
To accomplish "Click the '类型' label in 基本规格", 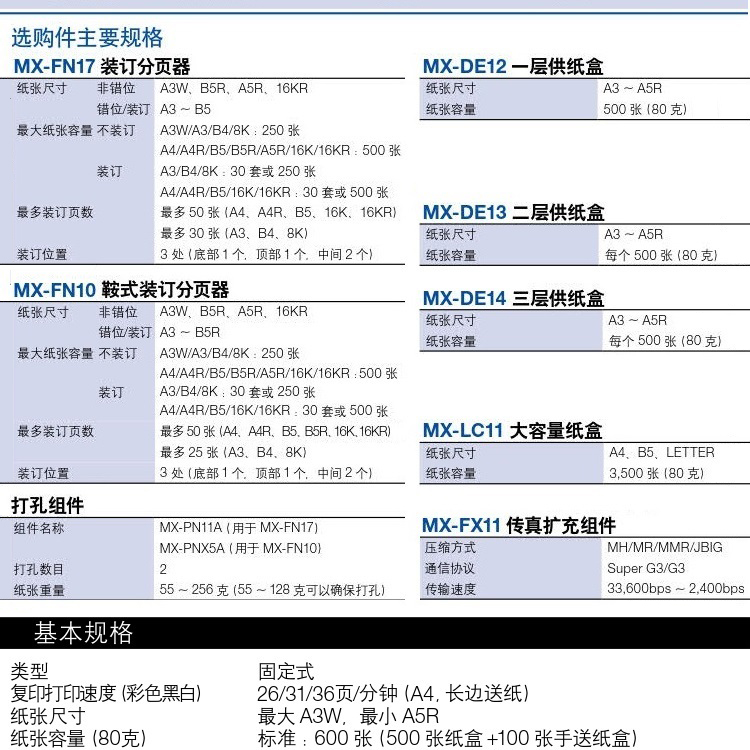I will click(x=29, y=671).
